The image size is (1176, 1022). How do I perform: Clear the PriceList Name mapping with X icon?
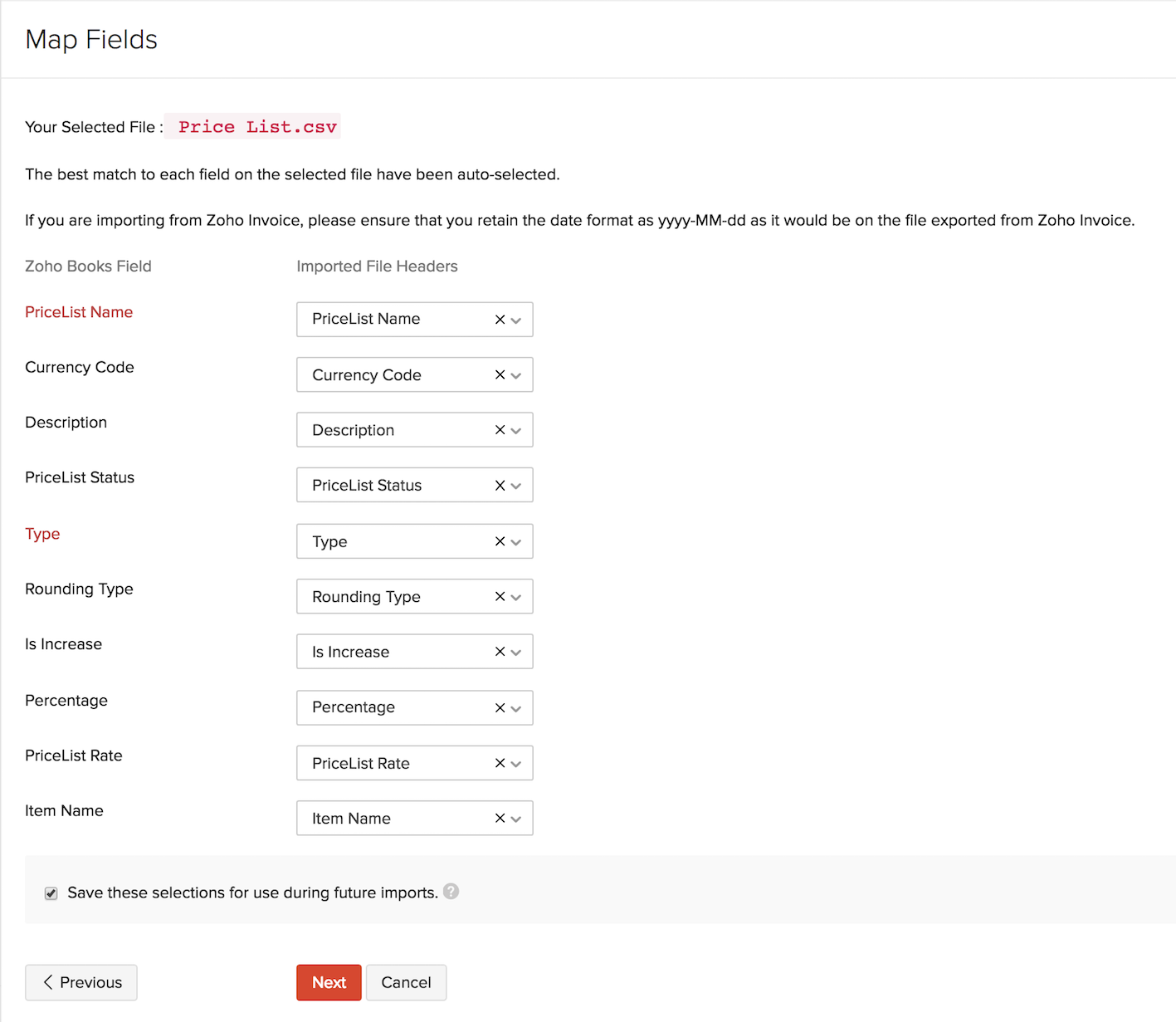[x=500, y=320]
